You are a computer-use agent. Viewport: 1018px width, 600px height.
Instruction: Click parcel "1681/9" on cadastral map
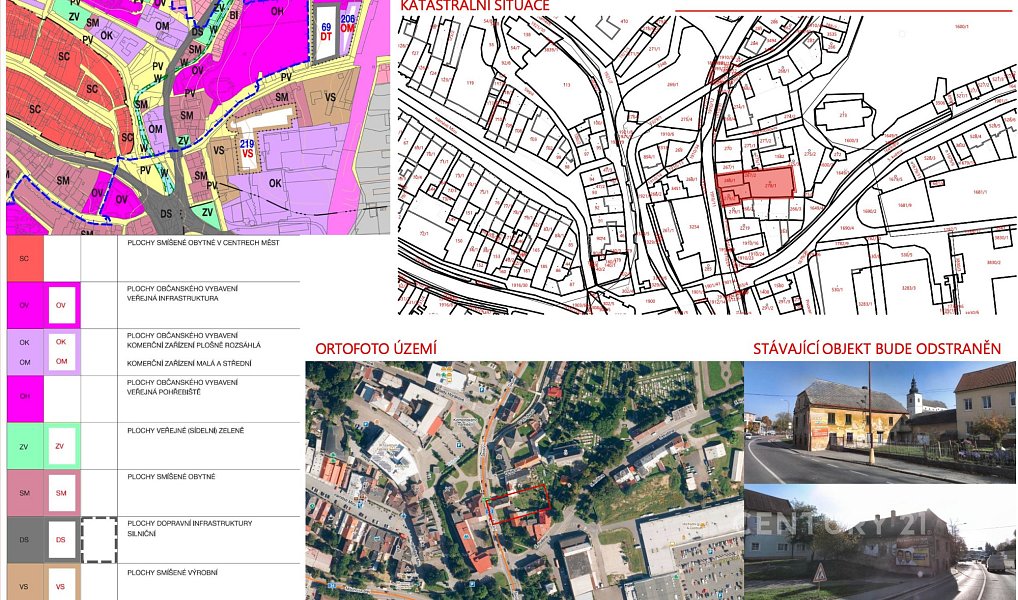click(906, 205)
